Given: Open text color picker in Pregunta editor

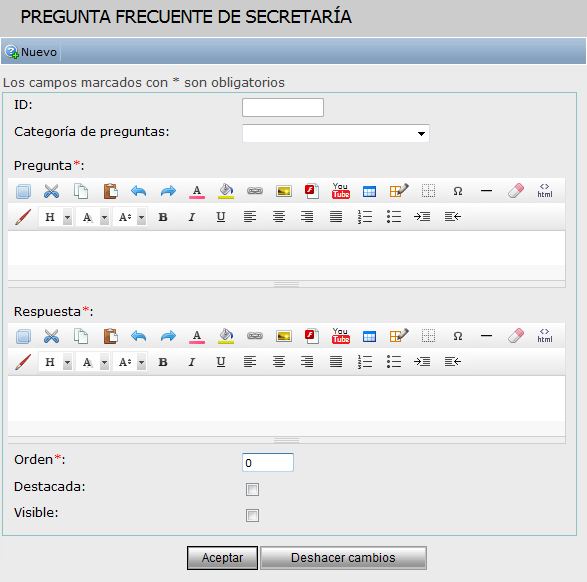Looking at the screenshot, I should point(197,191).
